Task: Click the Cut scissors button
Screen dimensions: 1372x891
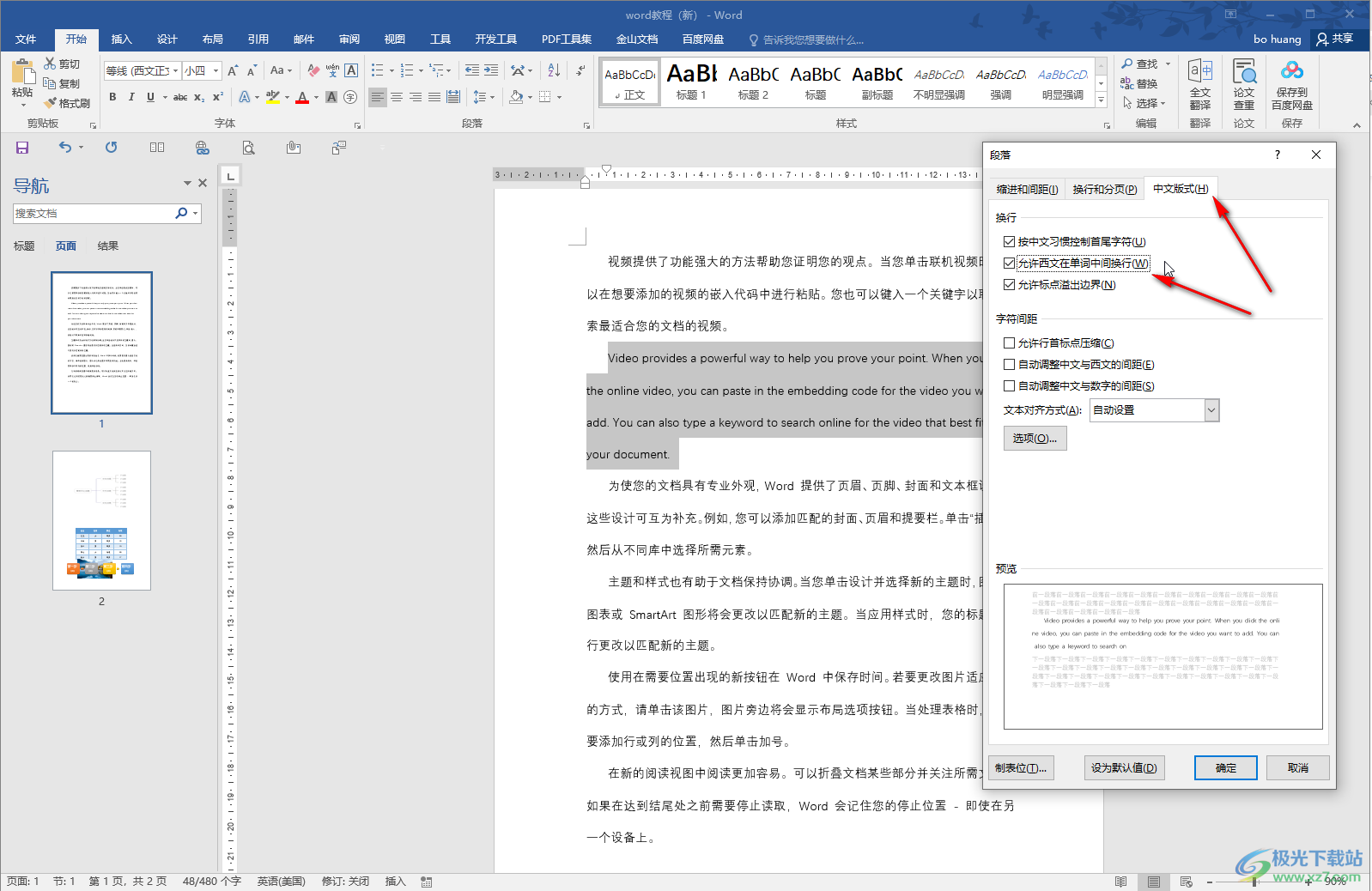Action: pos(62,64)
